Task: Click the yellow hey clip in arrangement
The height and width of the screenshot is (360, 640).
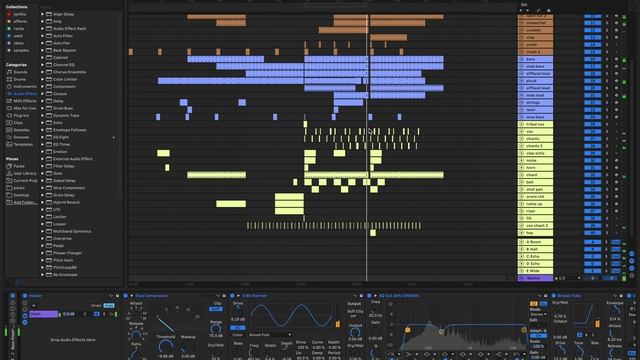Action: pyautogui.click(x=373, y=233)
